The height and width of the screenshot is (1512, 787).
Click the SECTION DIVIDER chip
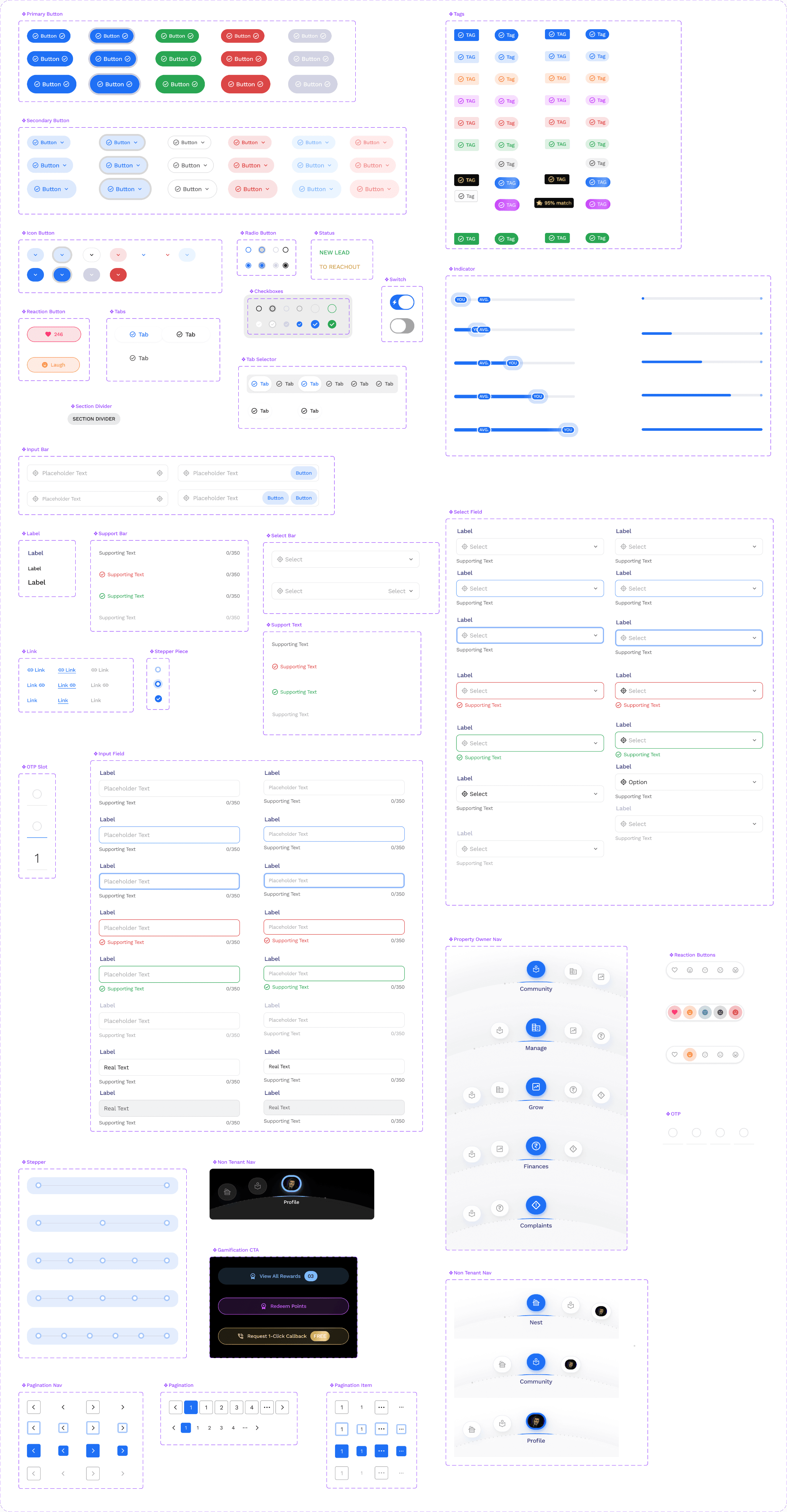[94, 419]
